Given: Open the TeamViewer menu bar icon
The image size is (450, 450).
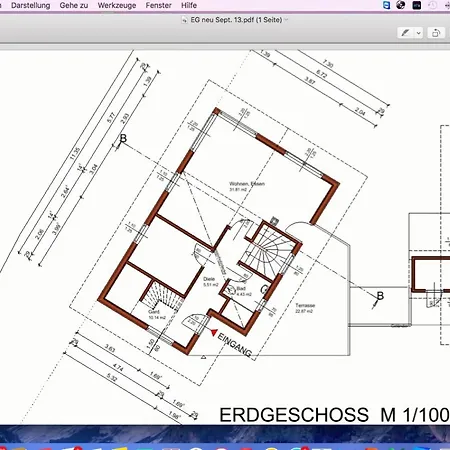Looking at the screenshot, I should point(387,5).
